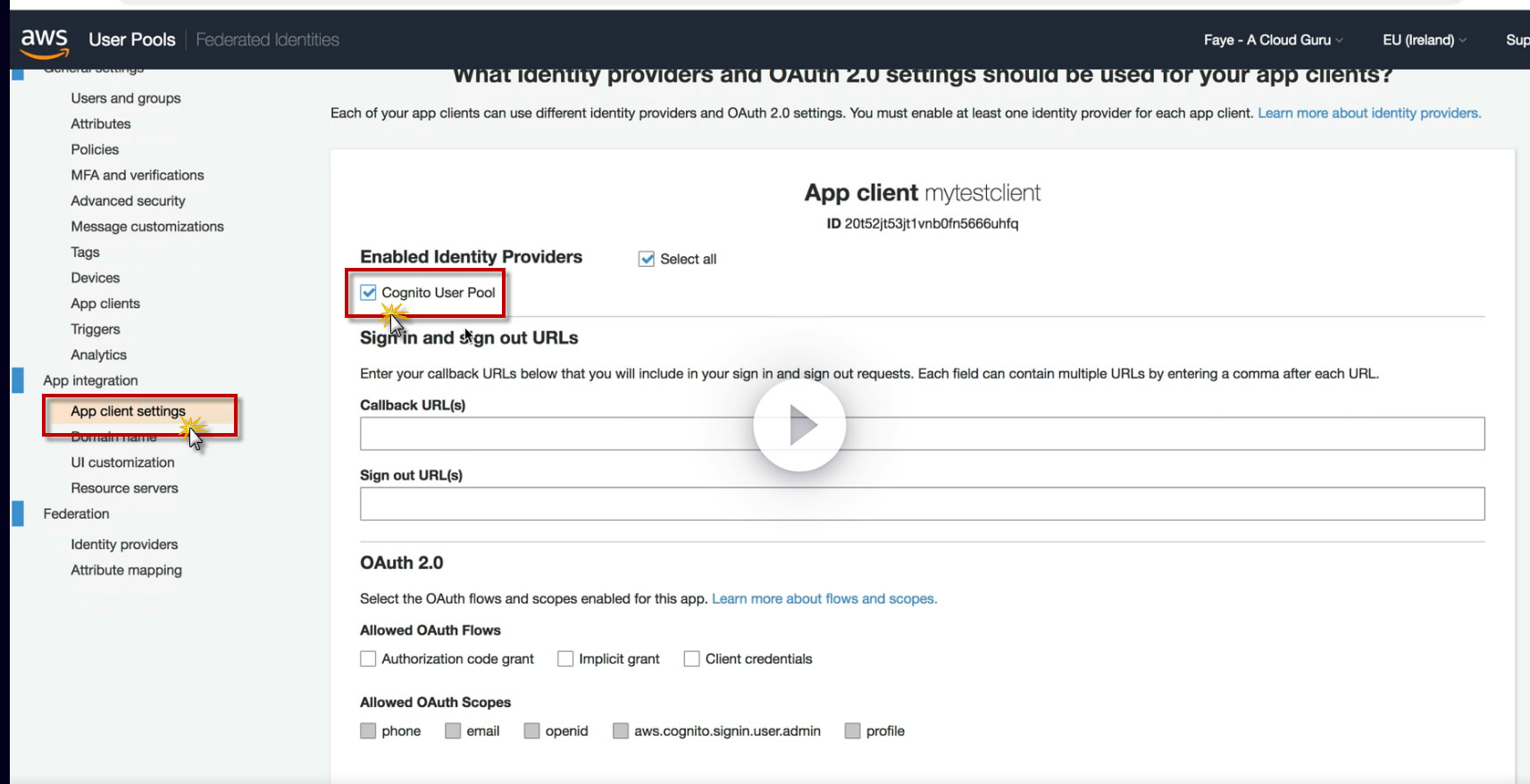
Task: Open App clients page
Action: tap(105, 304)
